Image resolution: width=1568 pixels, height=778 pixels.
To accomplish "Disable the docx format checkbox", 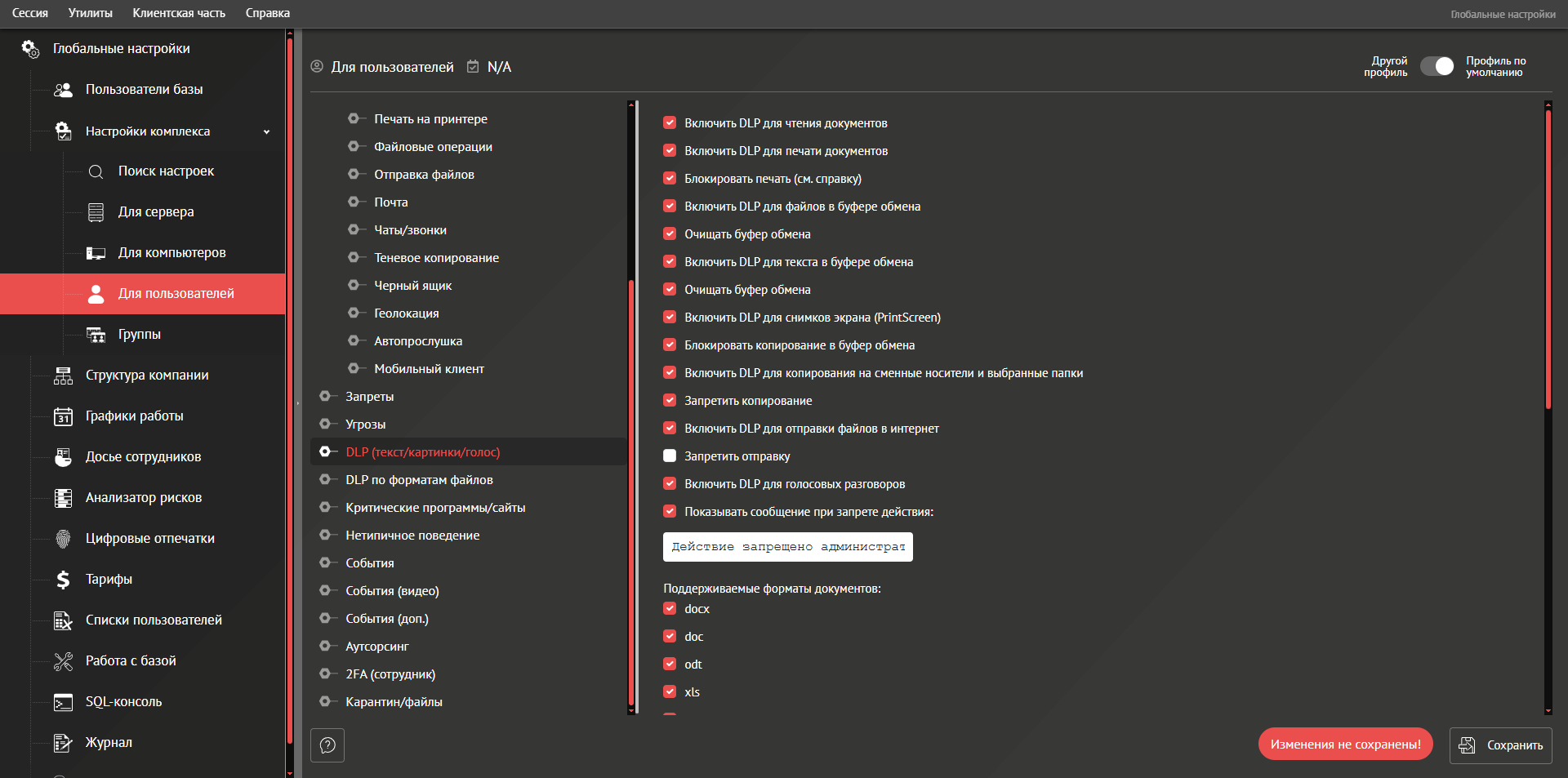I will coord(670,609).
